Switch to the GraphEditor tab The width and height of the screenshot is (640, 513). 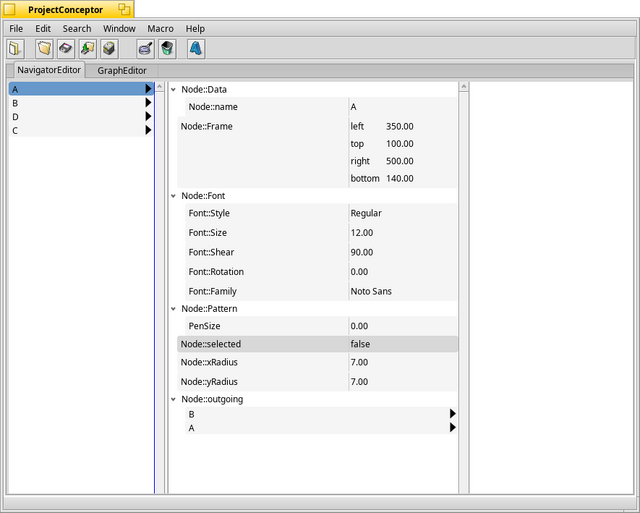pos(122,71)
